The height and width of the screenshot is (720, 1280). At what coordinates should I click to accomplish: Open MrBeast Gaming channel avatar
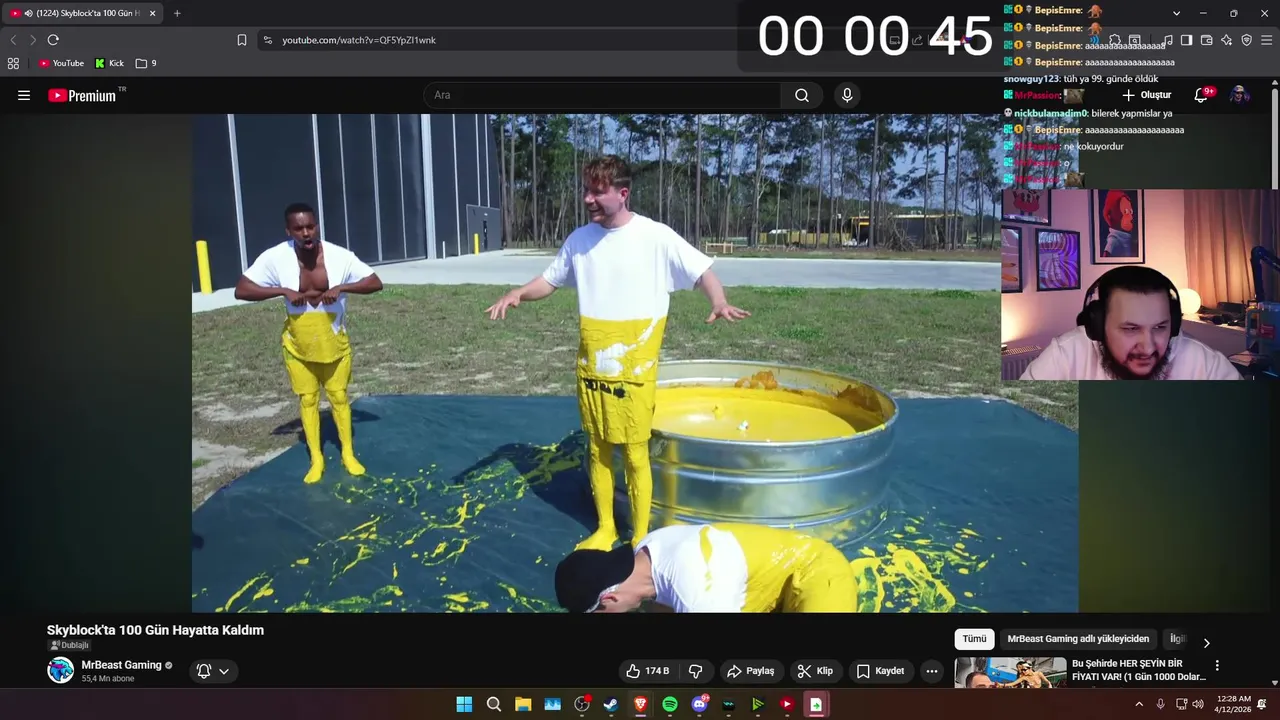tap(61, 670)
